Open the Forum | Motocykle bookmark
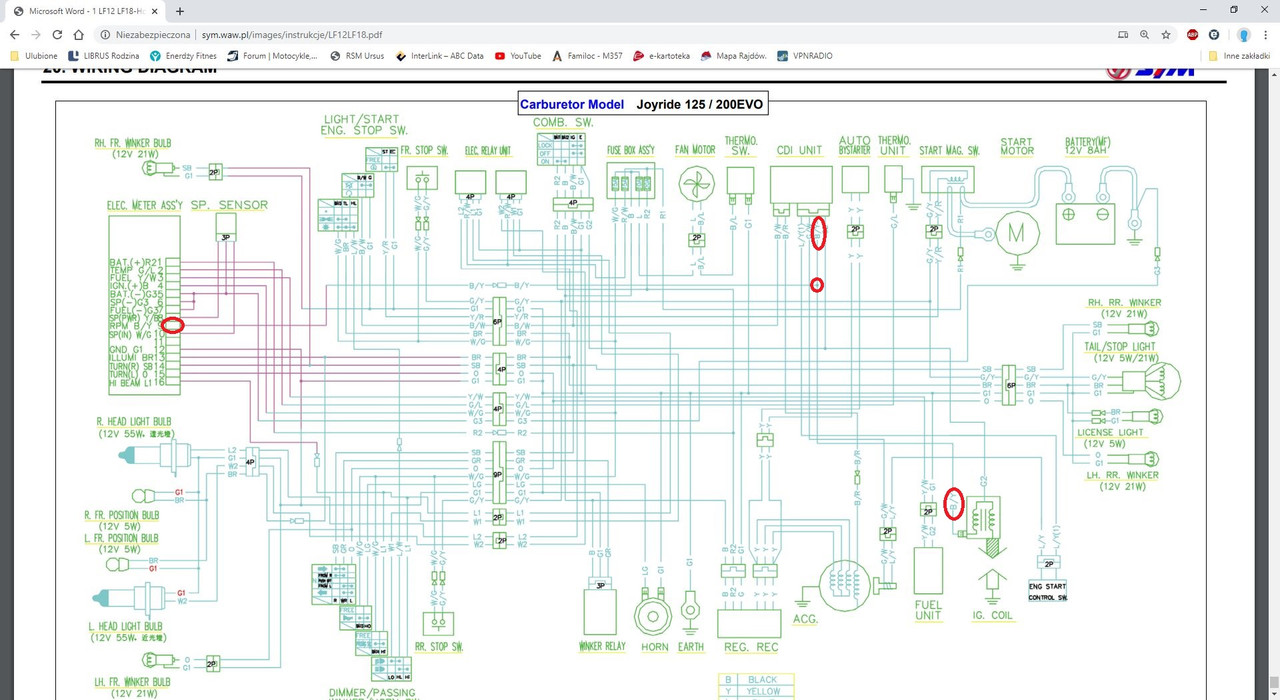Image resolution: width=1280 pixels, height=700 pixels. (273, 56)
